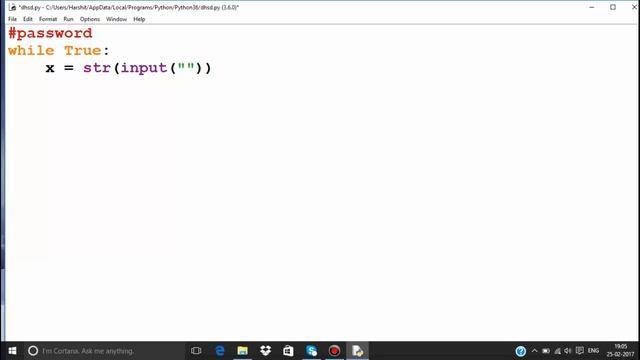Minimize the IDLE editor window
The height and width of the screenshot is (360, 640).
pyautogui.click(x=592, y=7)
